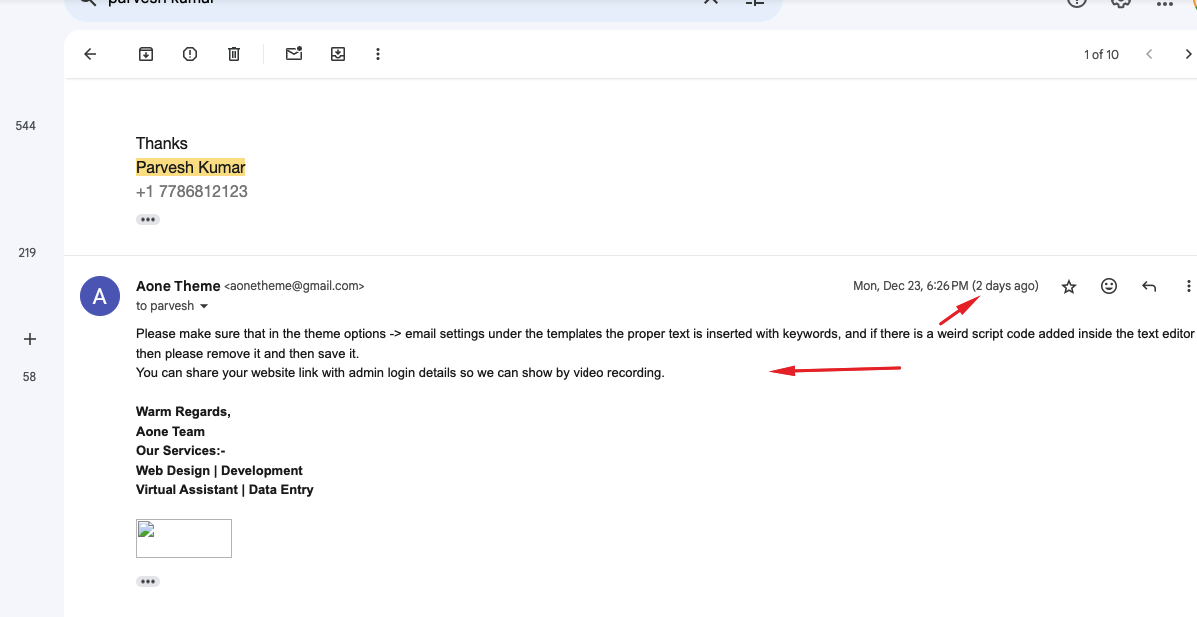Click 'to parvesh' recipient text
The height and width of the screenshot is (617, 1197).
[x=165, y=306]
